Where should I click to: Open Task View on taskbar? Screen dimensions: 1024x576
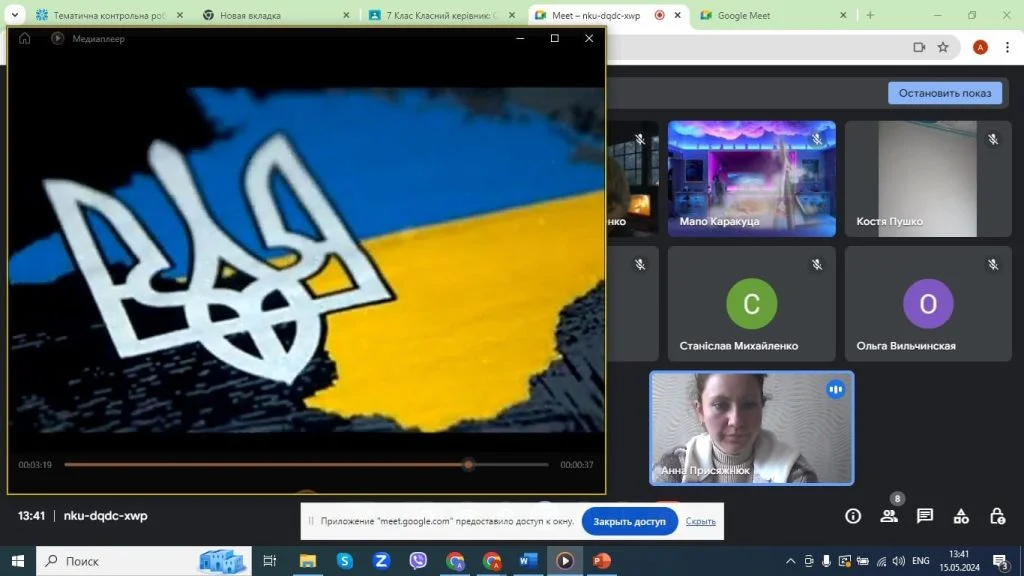(x=270, y=561)
